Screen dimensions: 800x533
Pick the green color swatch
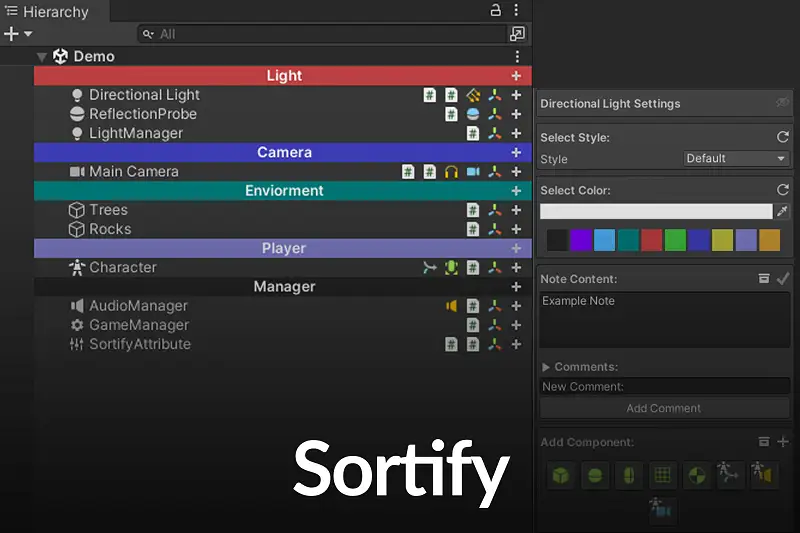(675, 240)
